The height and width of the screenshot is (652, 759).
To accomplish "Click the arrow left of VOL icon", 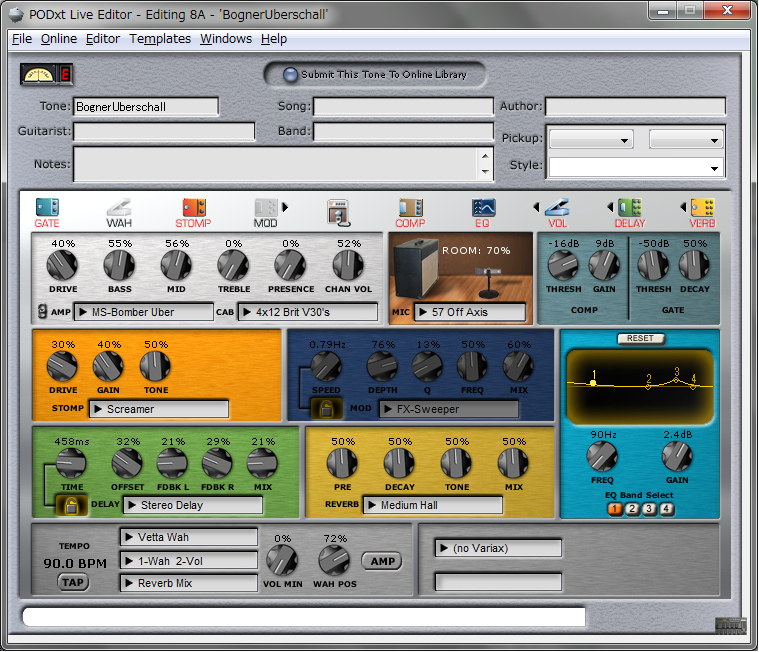I will click(536, 207).
